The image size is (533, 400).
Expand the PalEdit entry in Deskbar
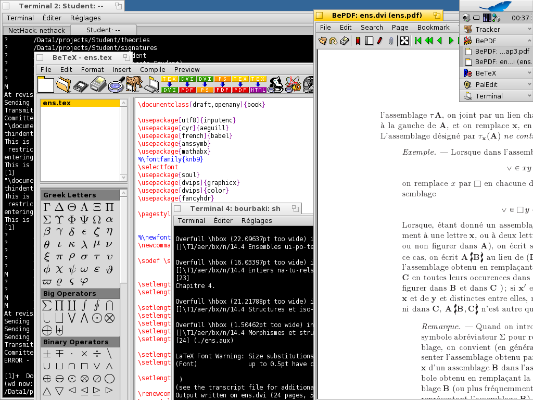(x=529, y=84)
